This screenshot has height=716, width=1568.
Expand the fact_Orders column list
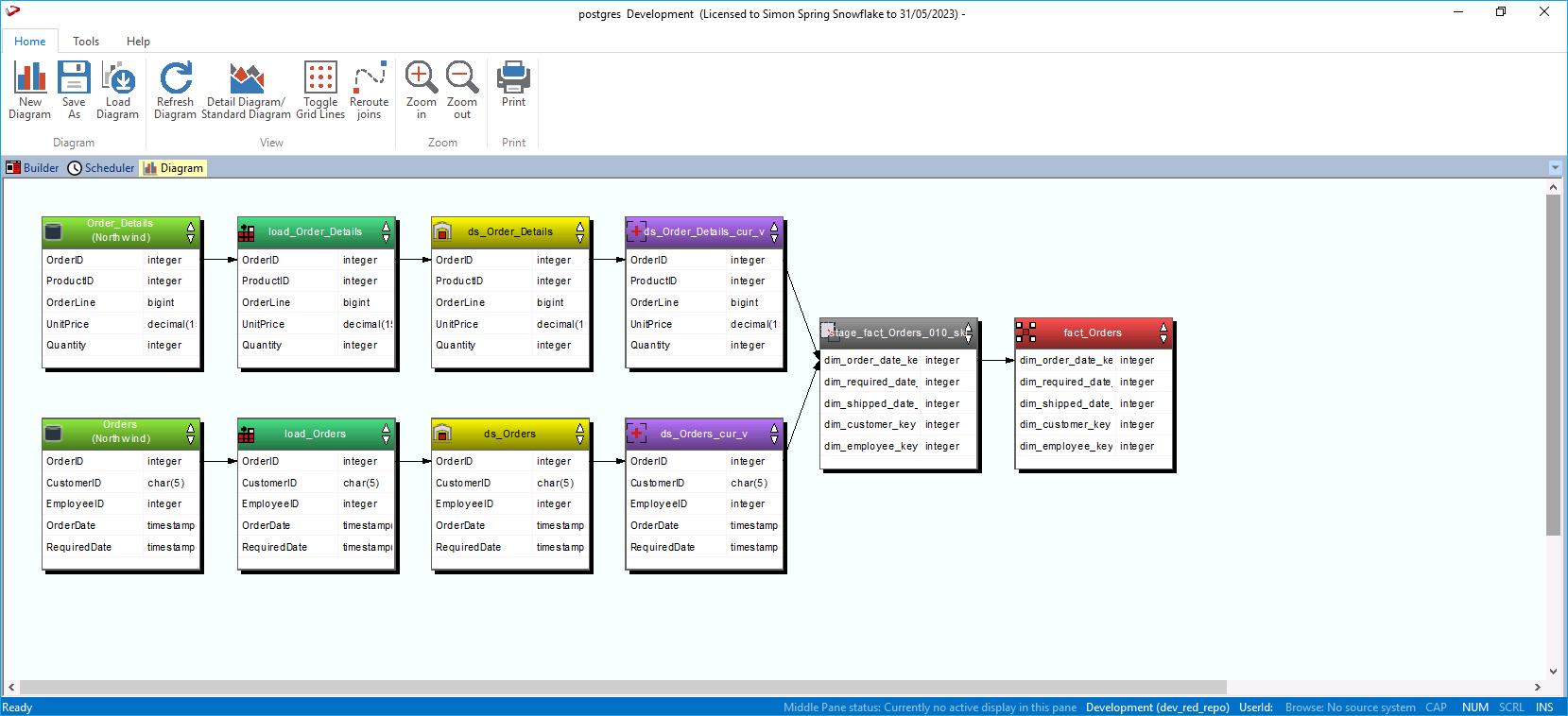1163,332
